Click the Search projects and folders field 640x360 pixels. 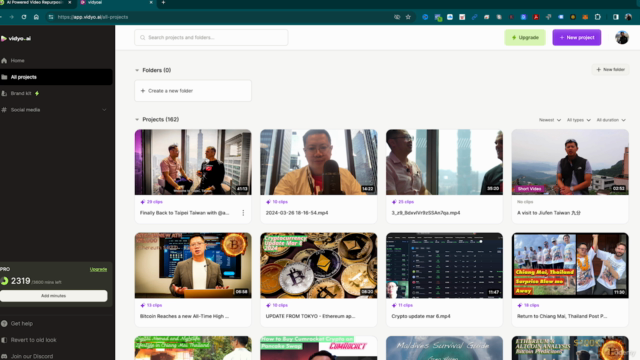click(x=211, y=38)
